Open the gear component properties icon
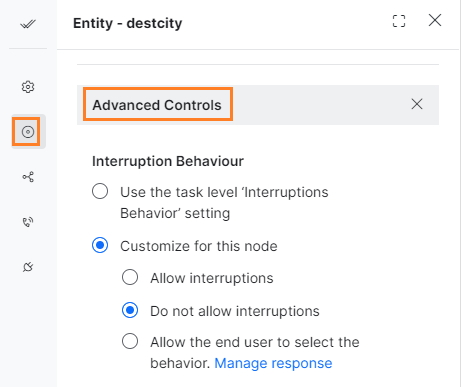 (x=28, y=87)
